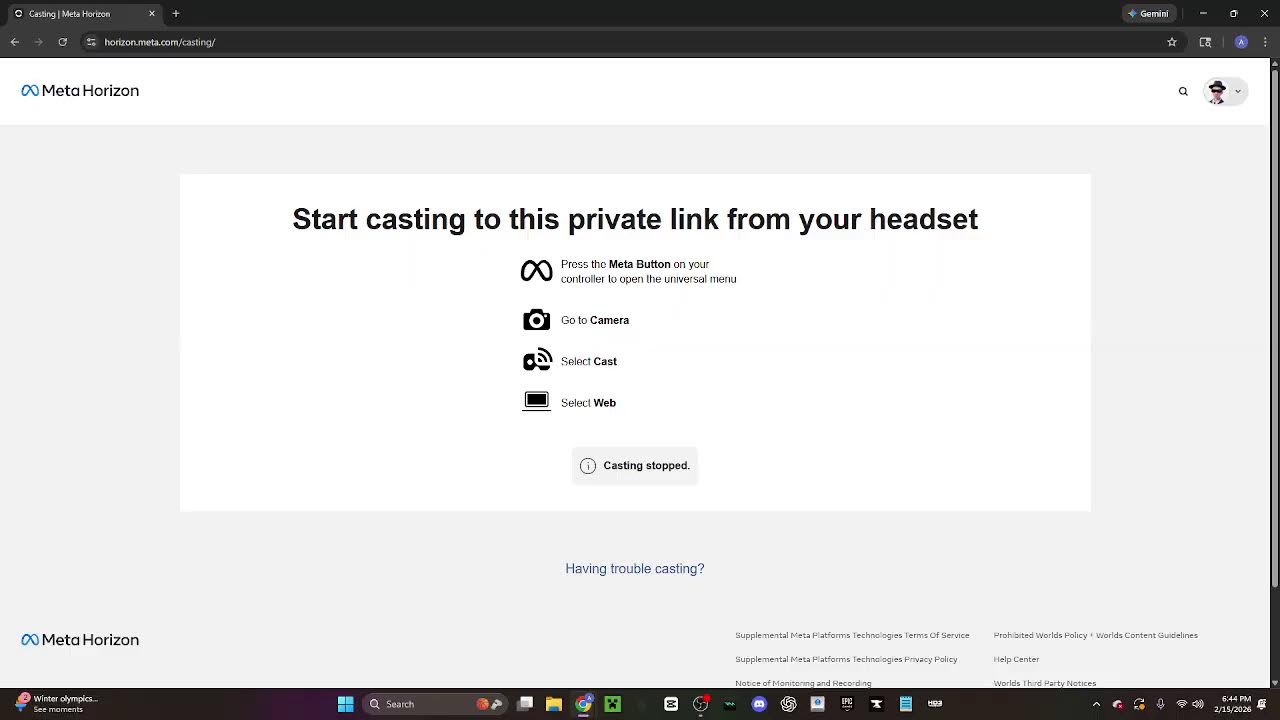Open Discord from the taskbar
The width and height of the screenshot is (1280, 720).
pyautogui.click(x=759, y=704)
